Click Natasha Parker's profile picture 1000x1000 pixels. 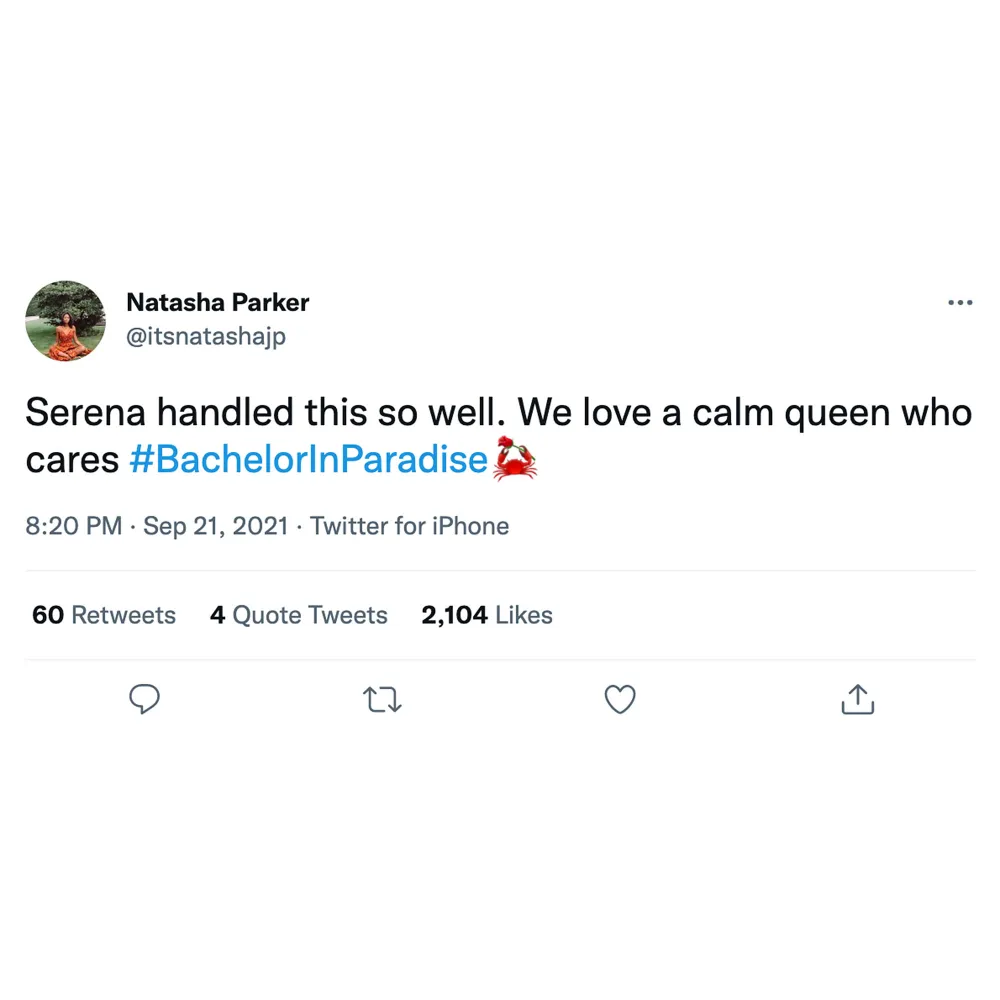(x=65, y=320)
